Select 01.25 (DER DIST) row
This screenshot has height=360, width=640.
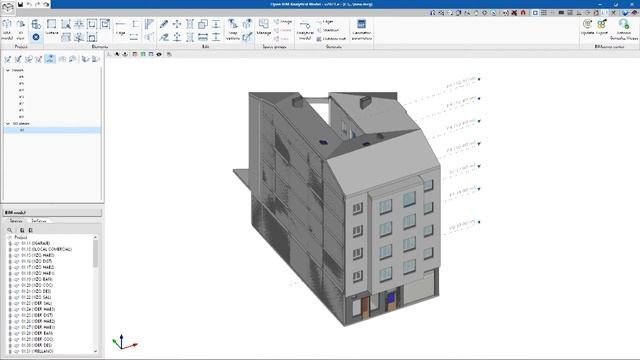coord(37,316)
